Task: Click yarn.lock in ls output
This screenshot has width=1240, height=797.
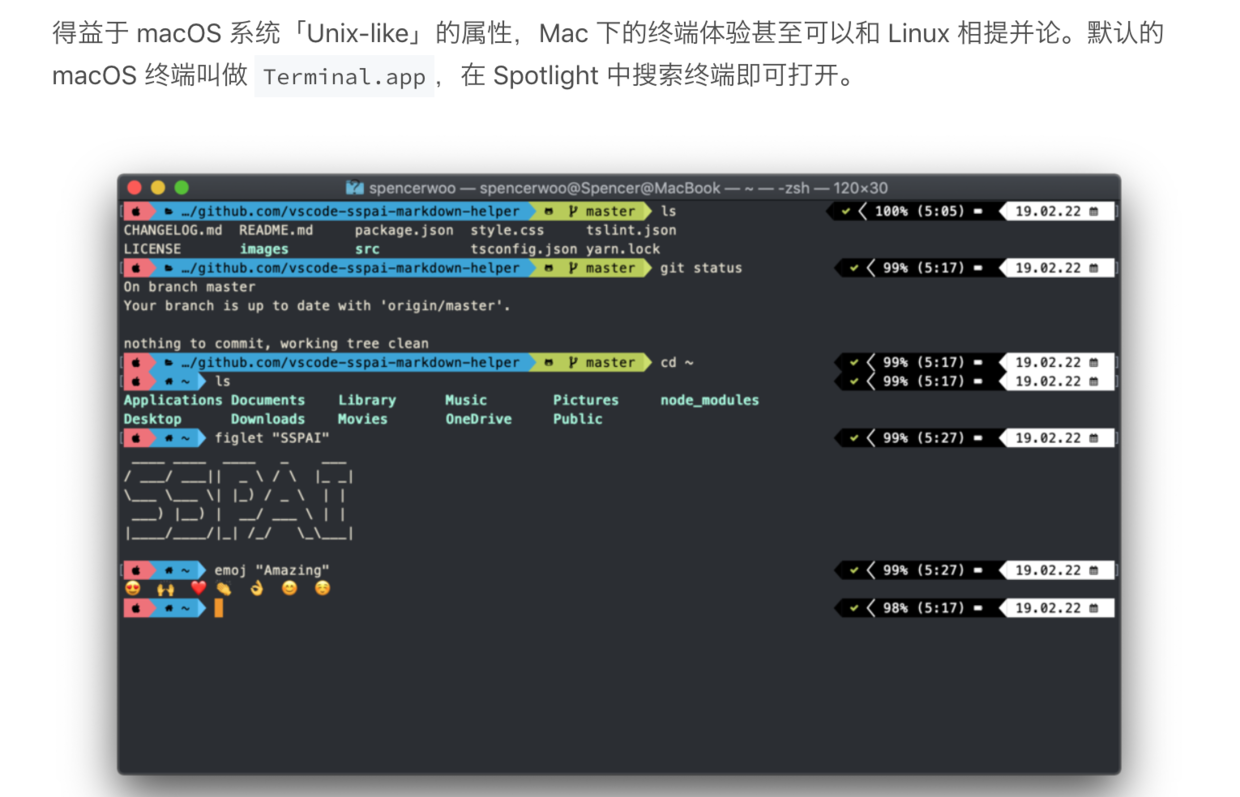Action: [x=623, y=249]
